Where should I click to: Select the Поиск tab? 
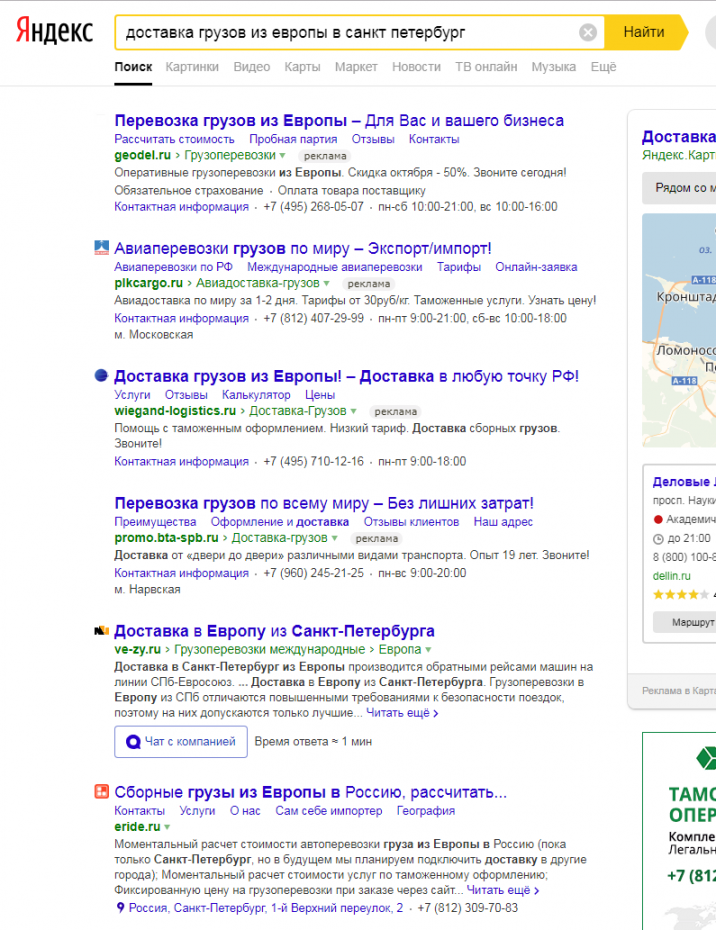pos(133,67)
